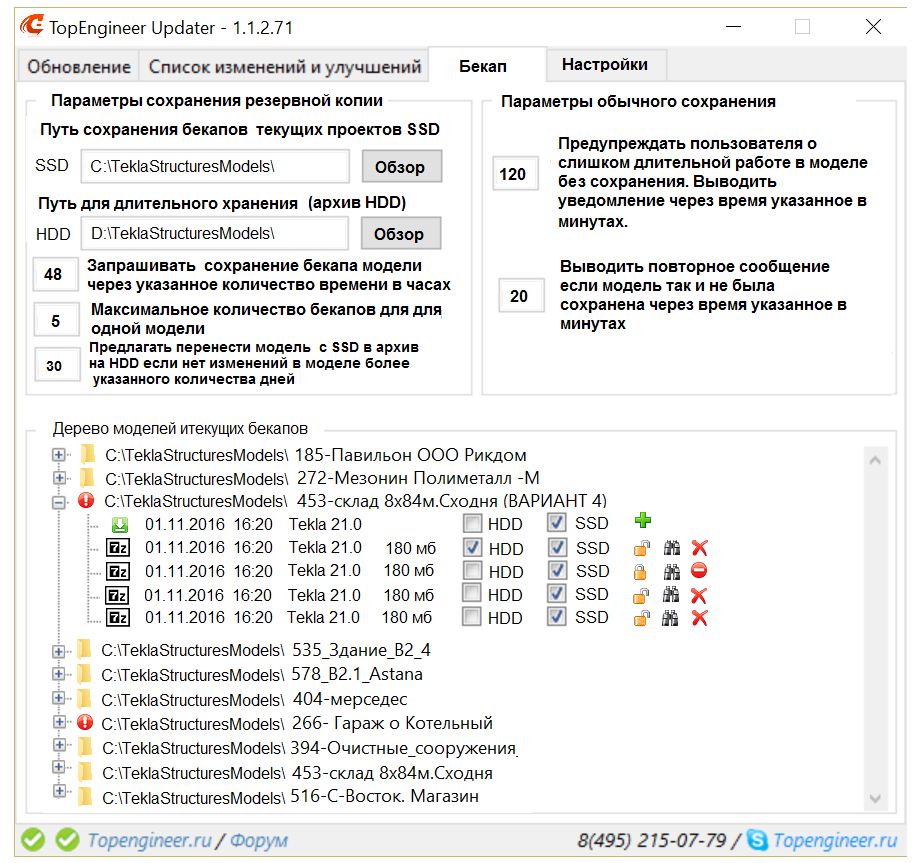This screenshot has height=863, width=912.
Task: Click 7z archive icon in the locked backup row
Action: pyautogui.click(x=118, y=571)
